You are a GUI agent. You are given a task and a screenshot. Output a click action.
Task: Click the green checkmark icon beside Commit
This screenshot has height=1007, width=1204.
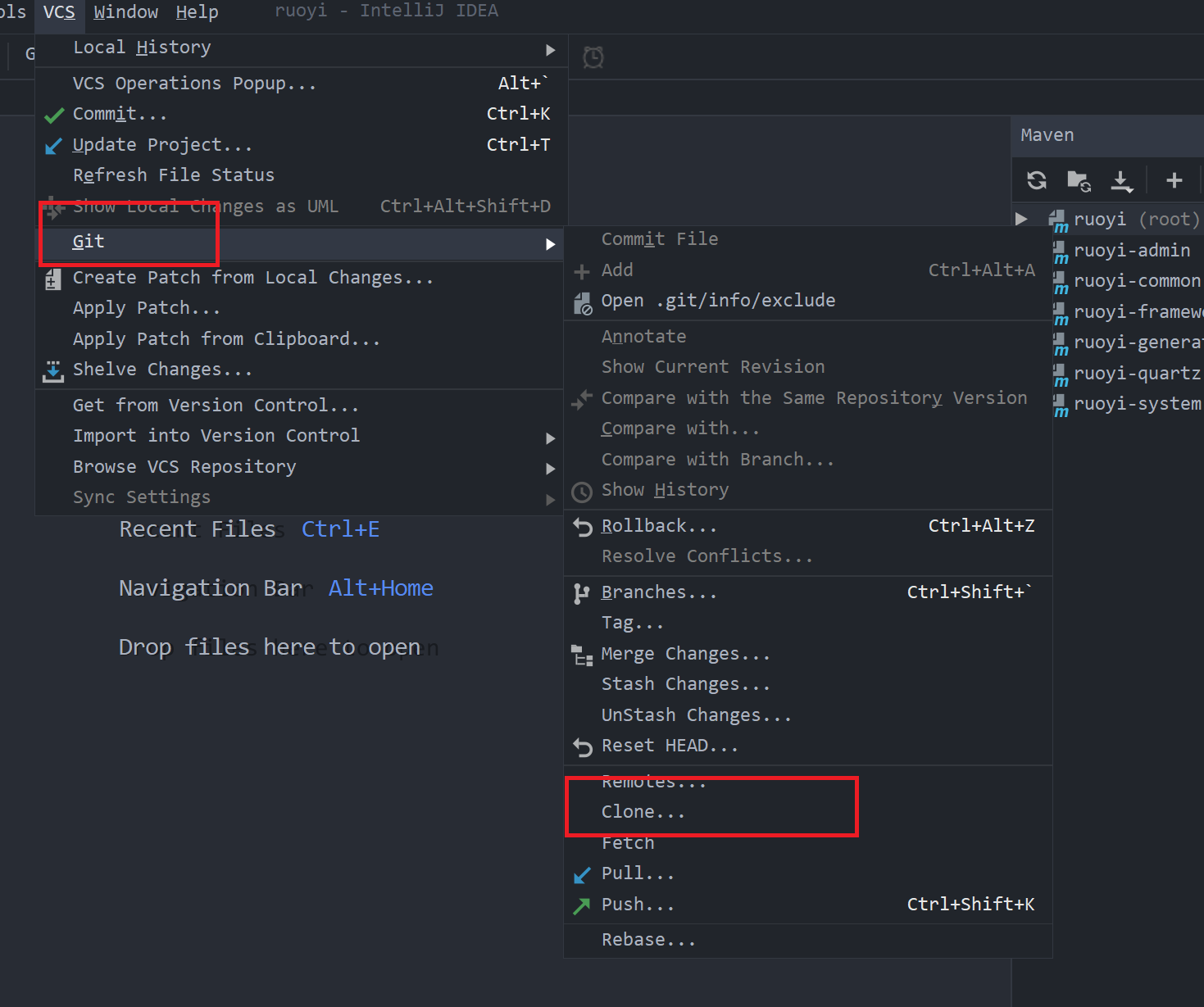[54, 115]
